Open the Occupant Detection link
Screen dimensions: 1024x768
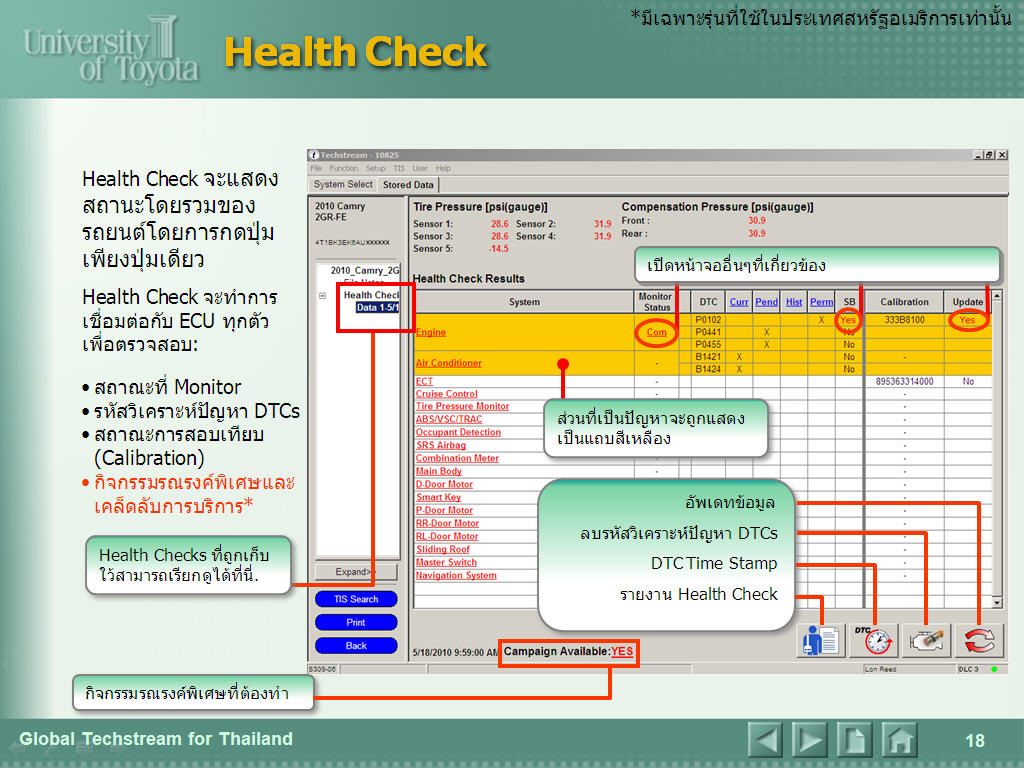coord(458,432)
